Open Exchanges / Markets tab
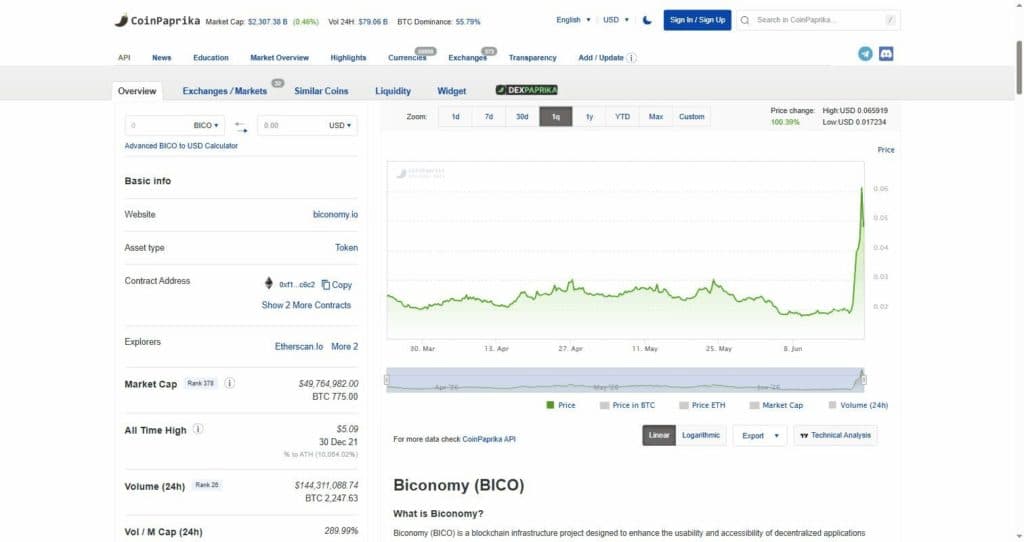Image resolution: width=1024 pixels, height=542 pixels. point(225,91)
